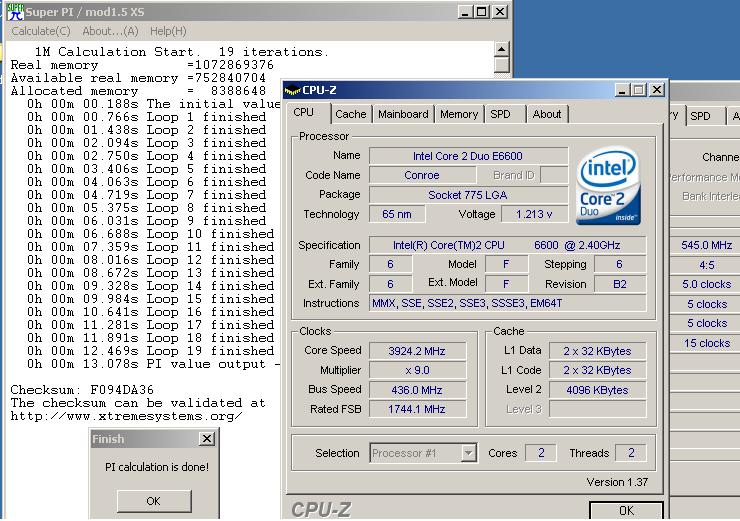Click the Name field Intel Core 2 Duo E6600

[468, 156]
